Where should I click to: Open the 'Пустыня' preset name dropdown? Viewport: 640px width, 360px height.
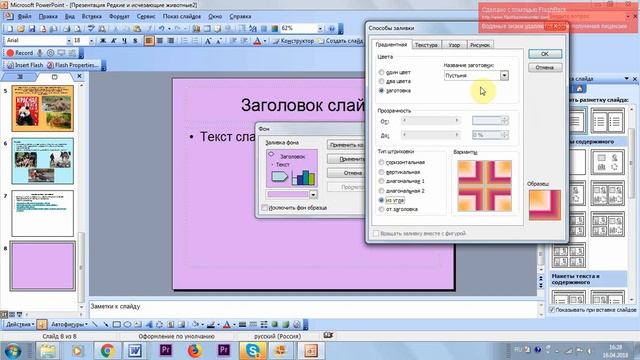(x=504, y=76)
